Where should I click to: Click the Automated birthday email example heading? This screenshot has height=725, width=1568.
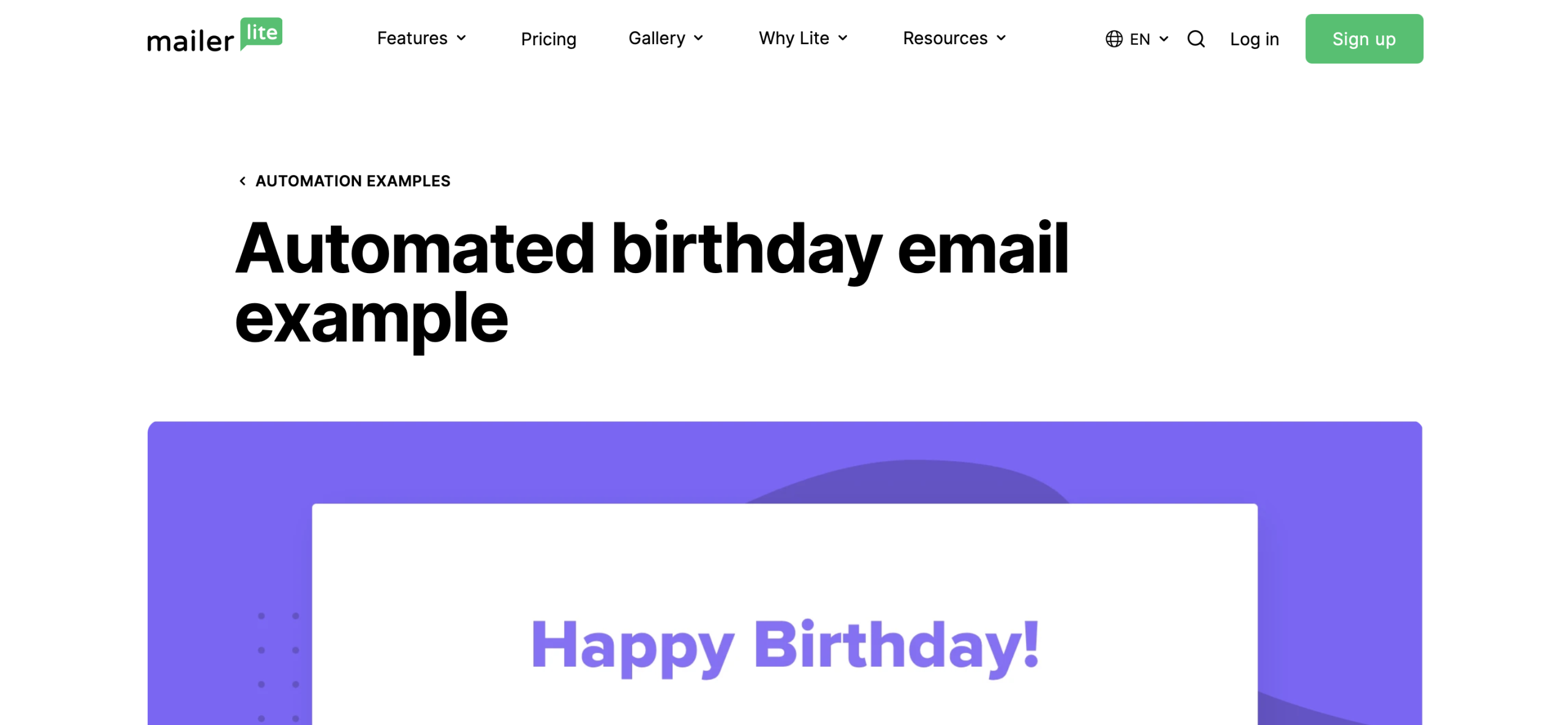pyautogui.click(x=652, y=283)
